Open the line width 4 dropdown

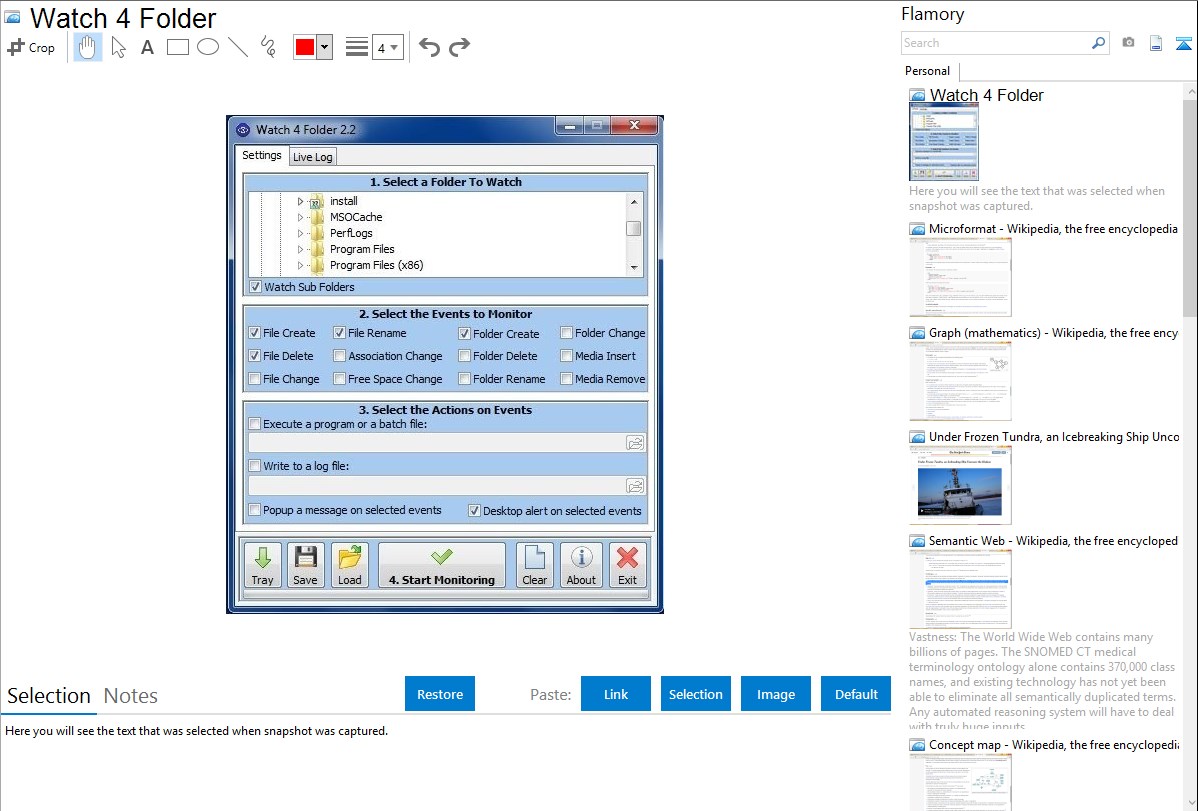[x=387, y=47]
